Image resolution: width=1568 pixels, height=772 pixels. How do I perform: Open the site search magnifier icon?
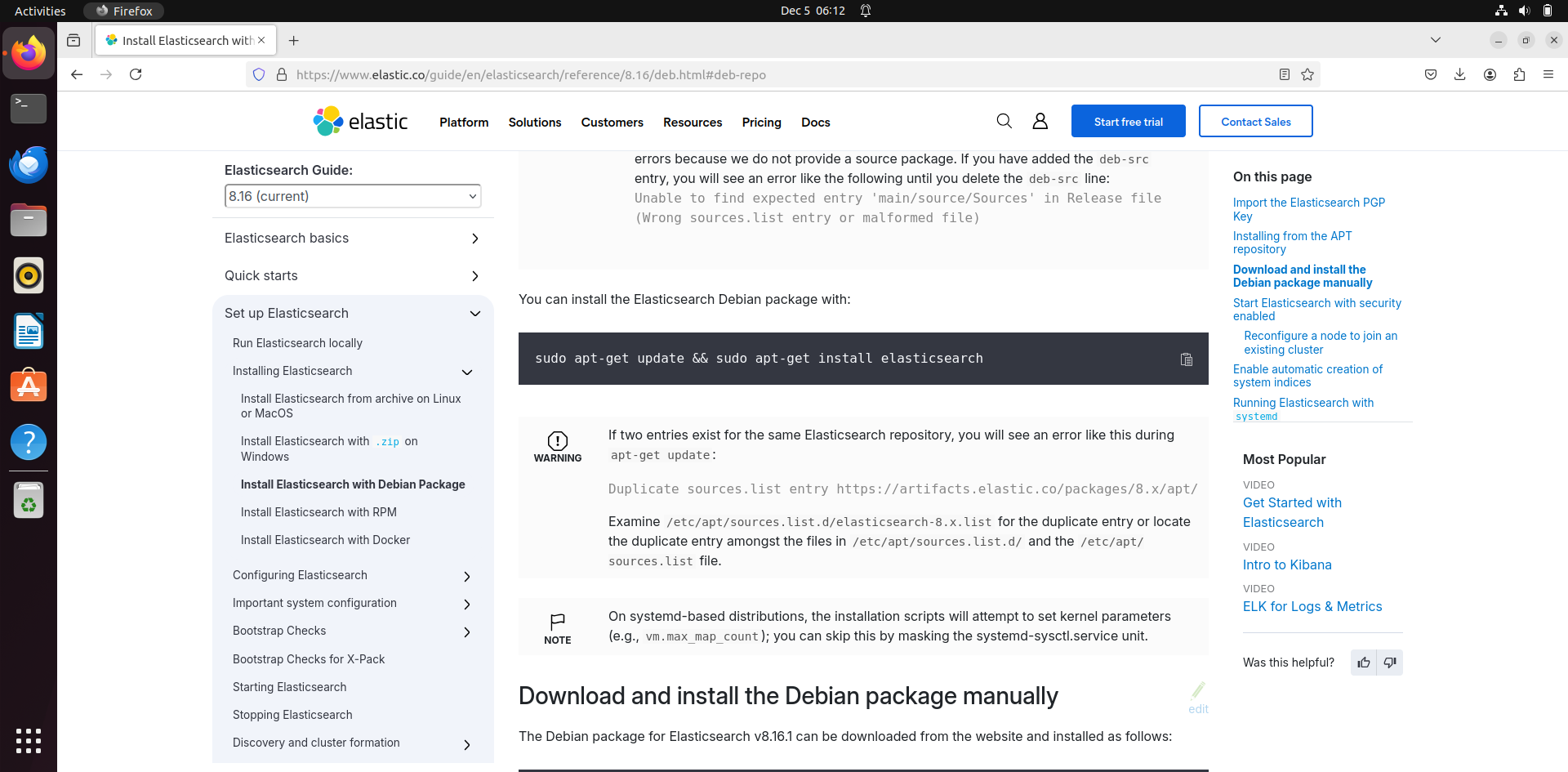[1004, 121]
